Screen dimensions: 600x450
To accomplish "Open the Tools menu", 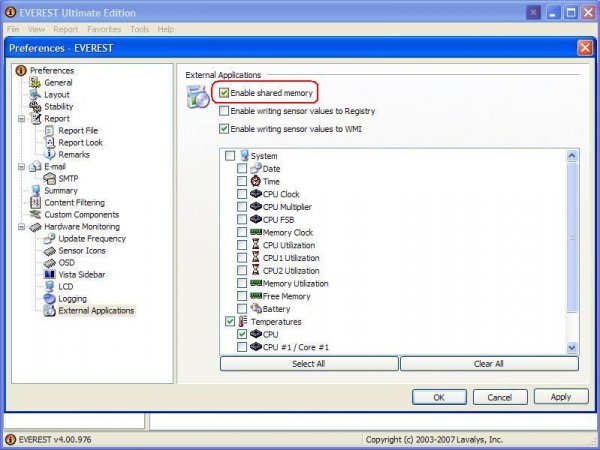I will (x=139, y=29).
